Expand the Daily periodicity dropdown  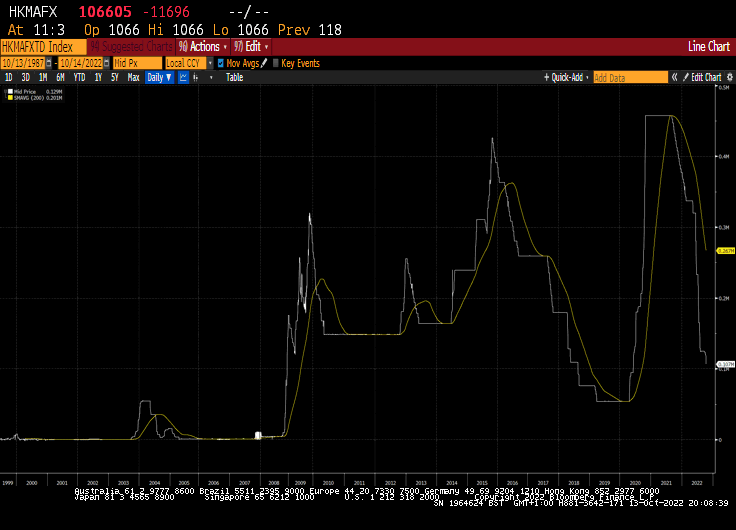click(160, 77)
